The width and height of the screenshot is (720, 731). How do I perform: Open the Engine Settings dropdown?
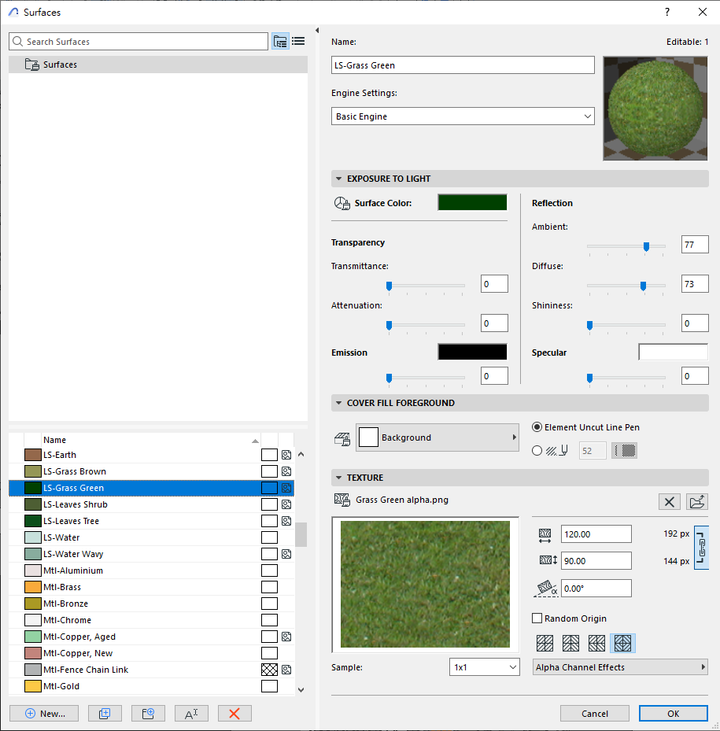(463, 116)
